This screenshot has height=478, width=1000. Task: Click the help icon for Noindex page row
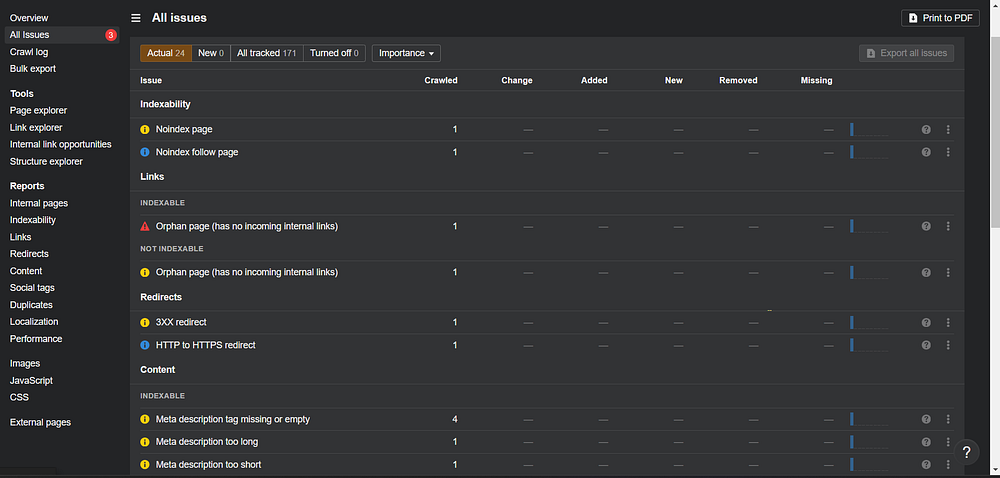coord(926,129)
